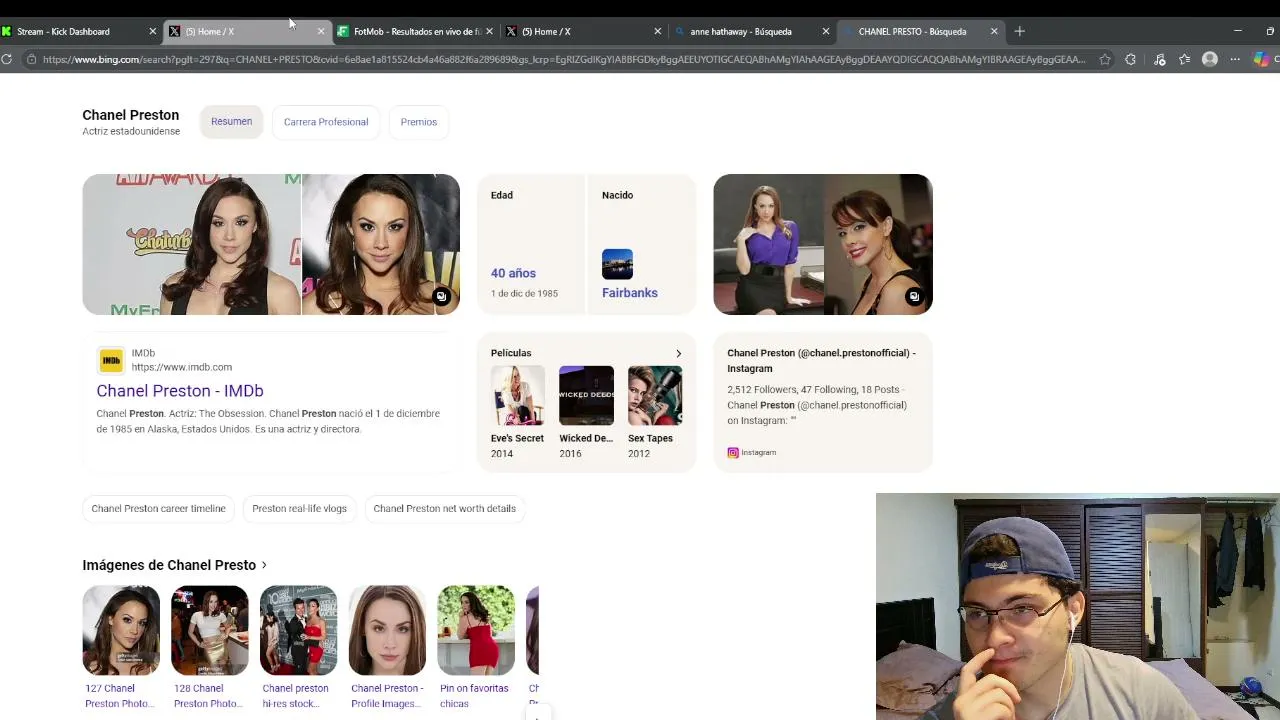Restore down the browser window
Image resolution: width=1280 pixels, height=720 pixels.
tap(1270, 31)
